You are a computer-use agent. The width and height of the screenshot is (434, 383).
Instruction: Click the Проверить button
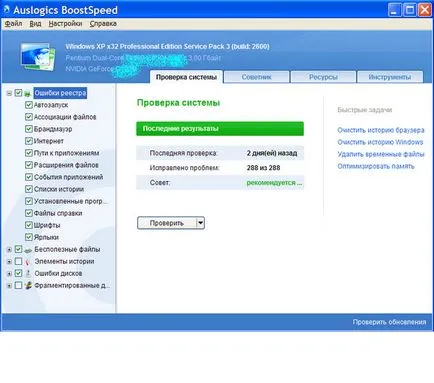(x=167, y=223)
